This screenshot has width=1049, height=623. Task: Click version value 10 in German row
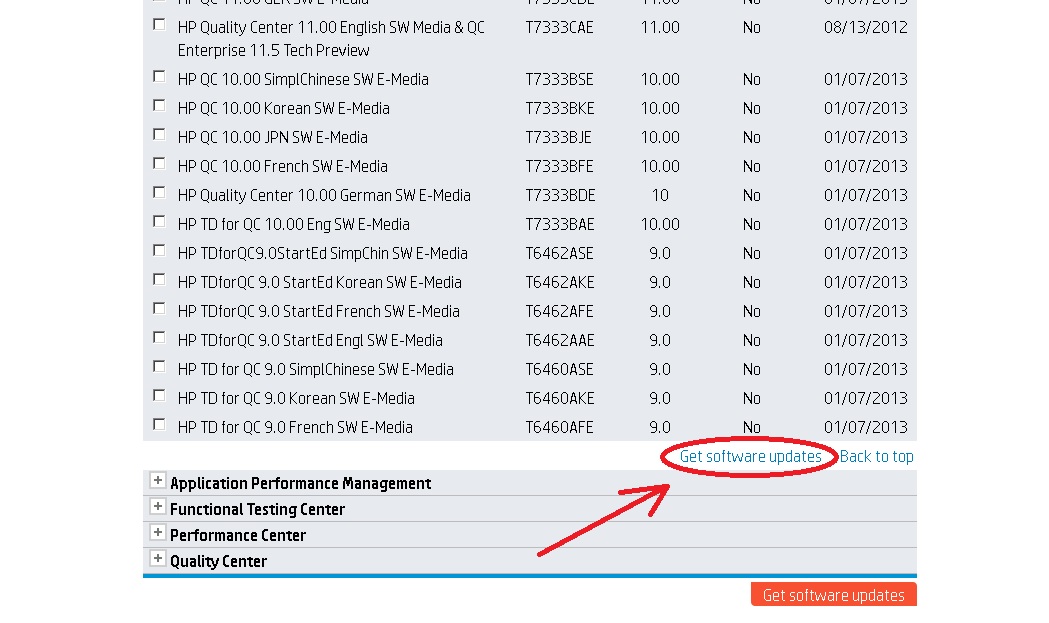tap(660, 195)
